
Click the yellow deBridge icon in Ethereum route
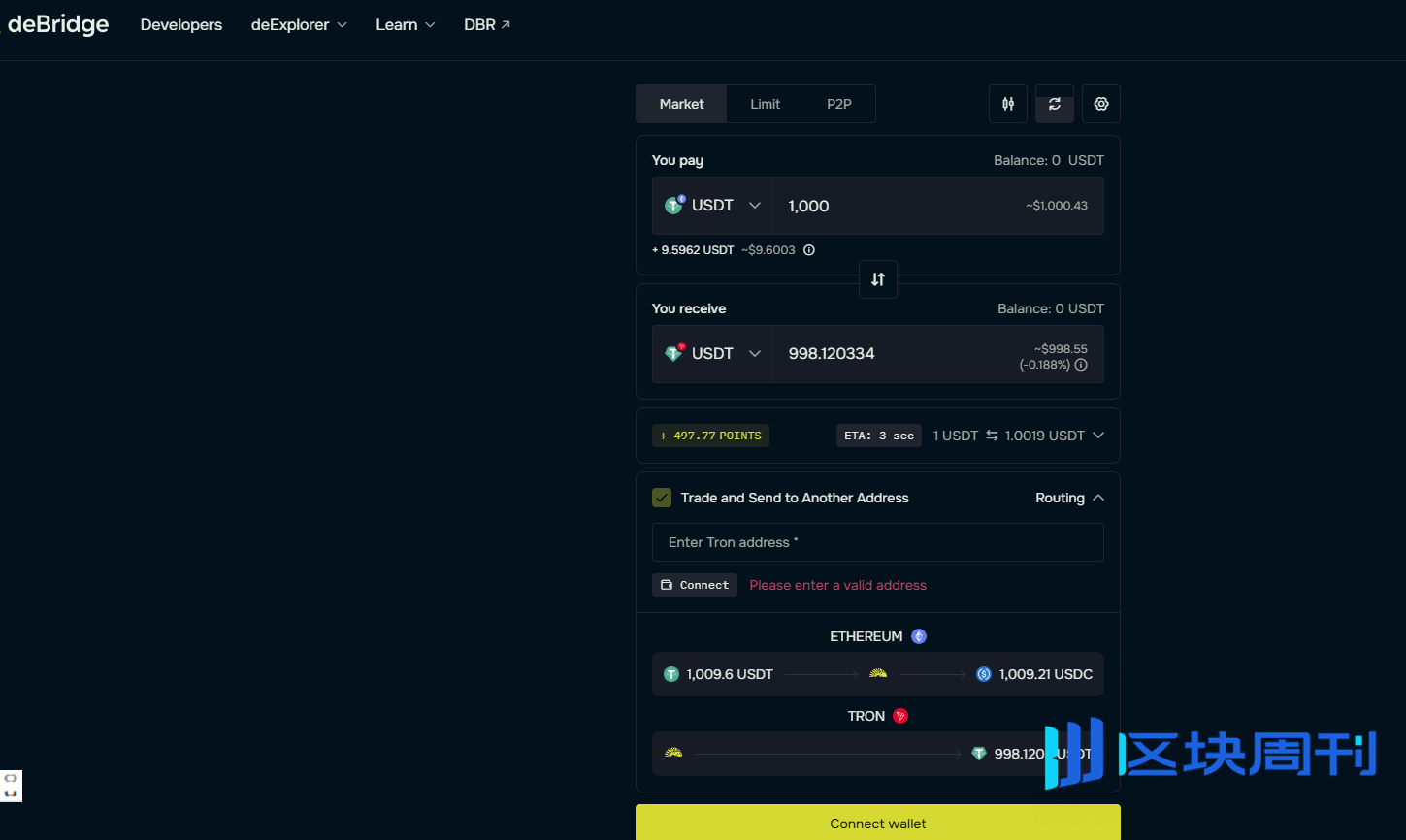[x=878, y=673]
